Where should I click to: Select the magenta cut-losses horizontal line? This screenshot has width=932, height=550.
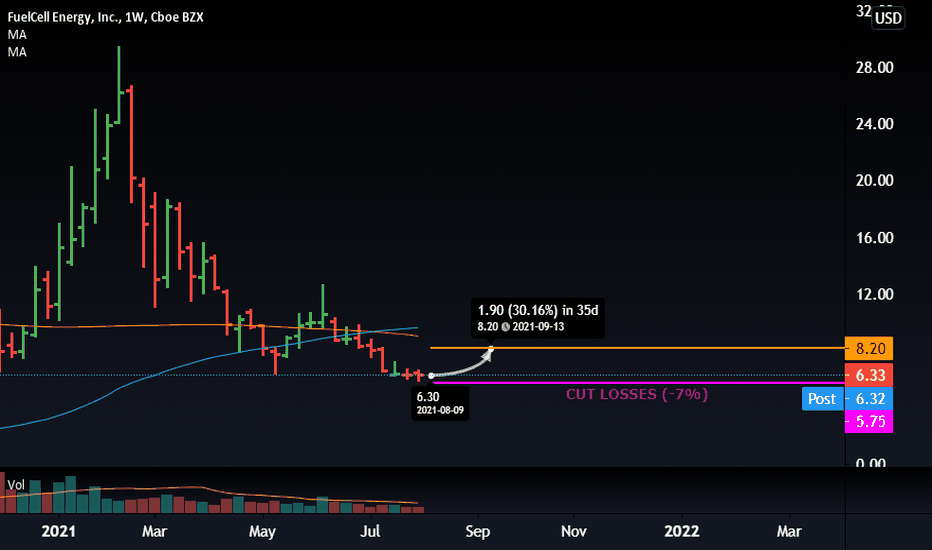click(639, 382)
